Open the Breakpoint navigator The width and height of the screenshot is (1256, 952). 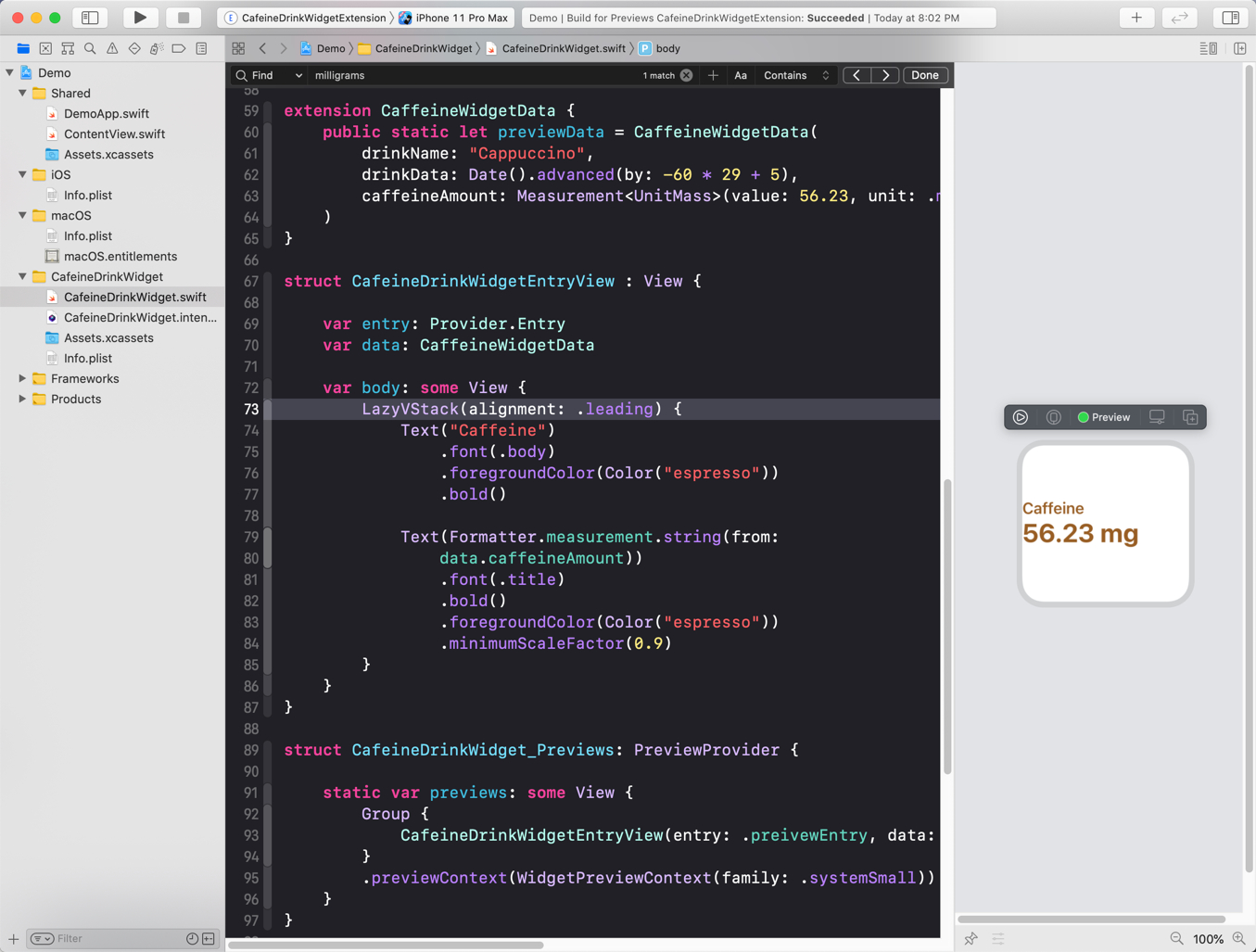click(179, 48)
